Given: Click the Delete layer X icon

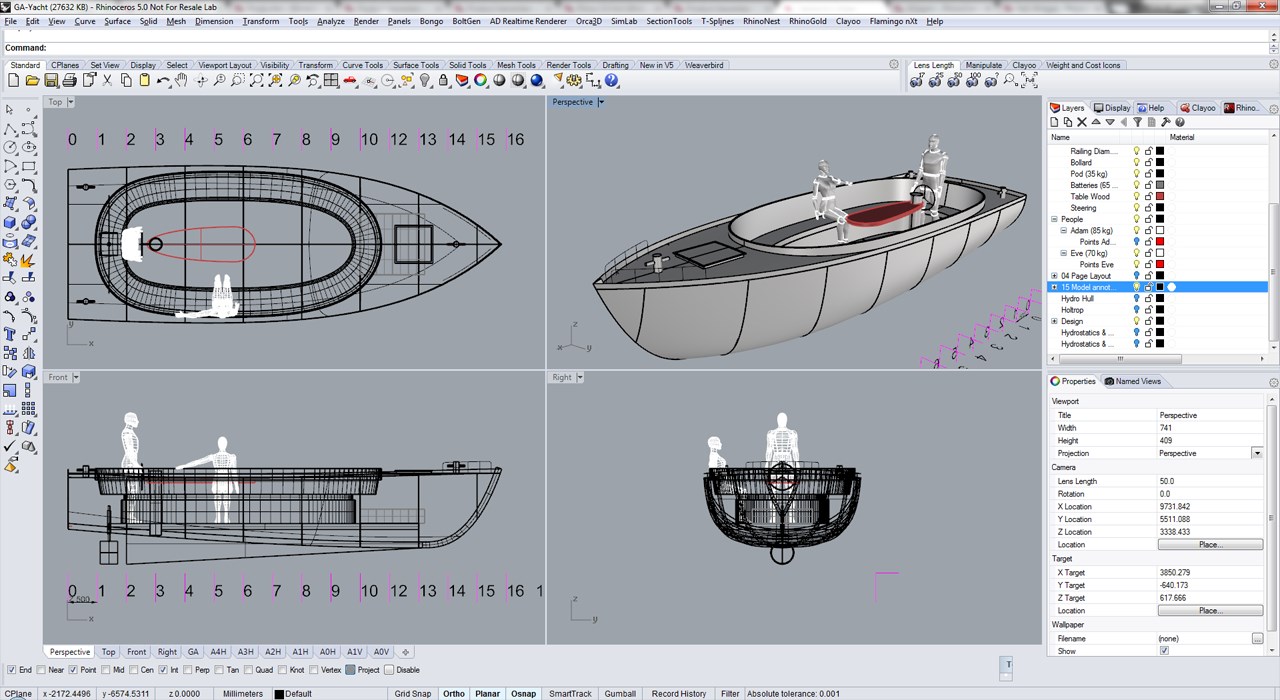Looking at the screenshot, I should click(1082, 122).
